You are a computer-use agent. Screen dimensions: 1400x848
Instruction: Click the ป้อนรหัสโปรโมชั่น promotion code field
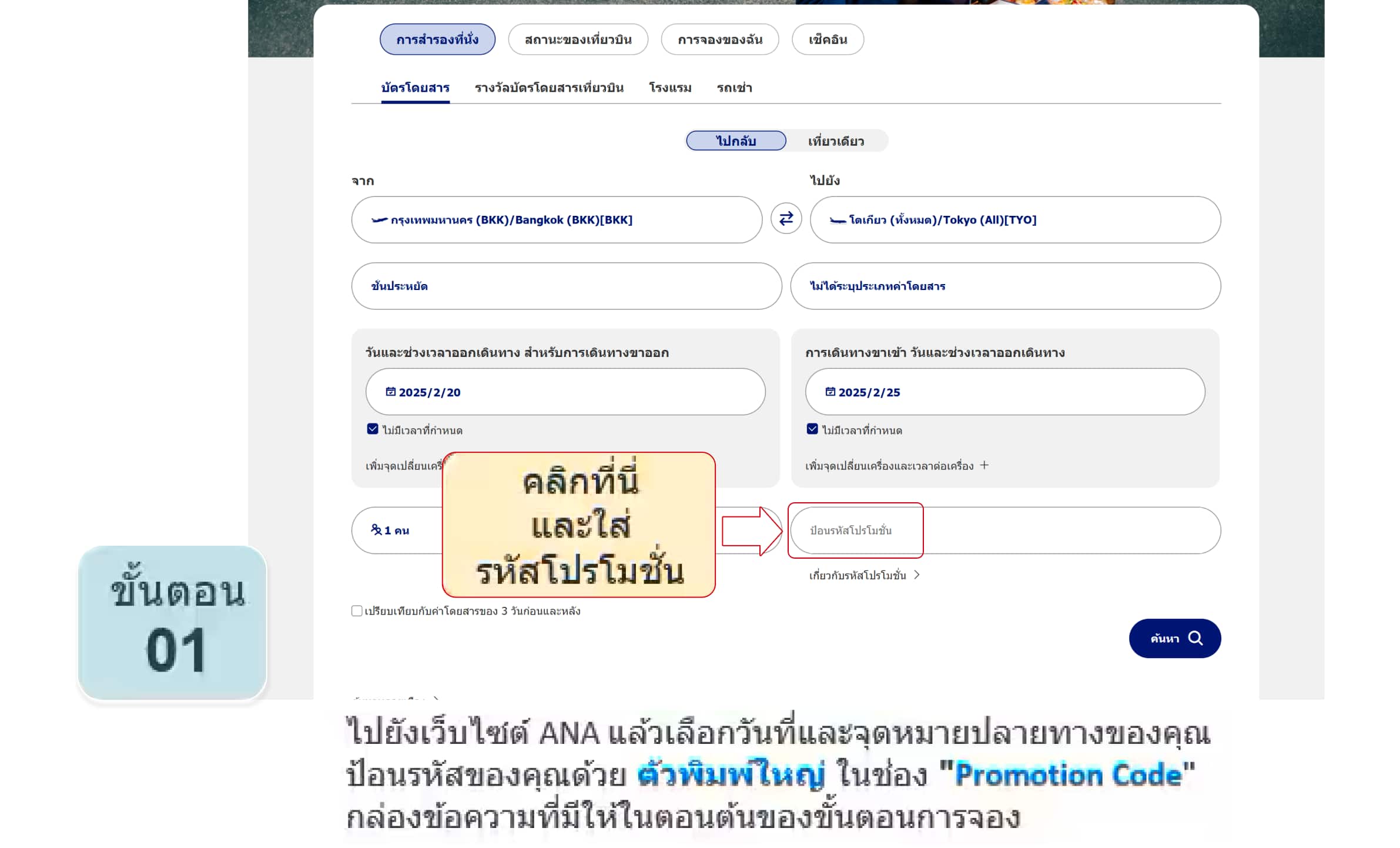1005,530
